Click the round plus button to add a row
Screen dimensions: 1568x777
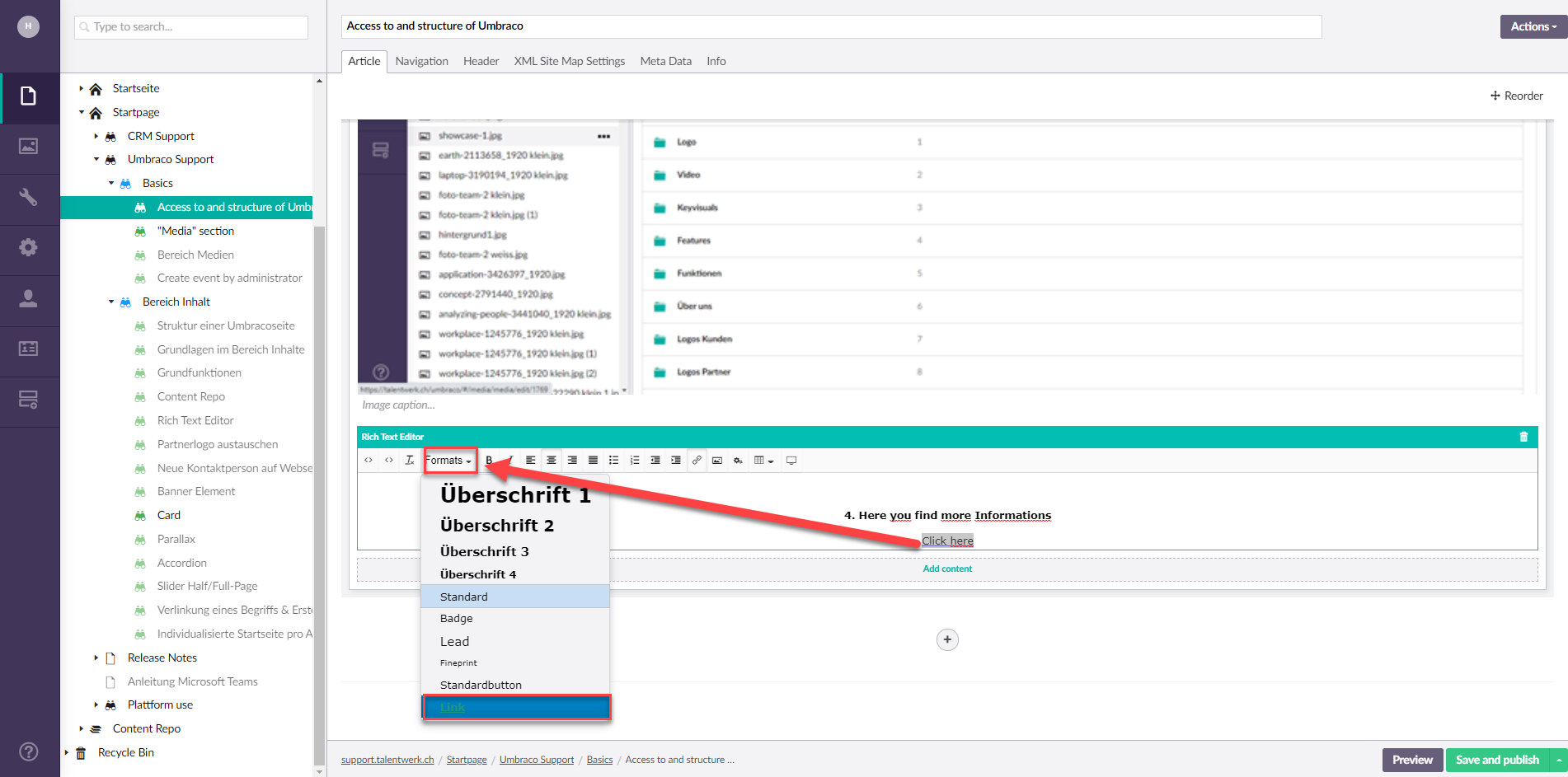[947, 639]
